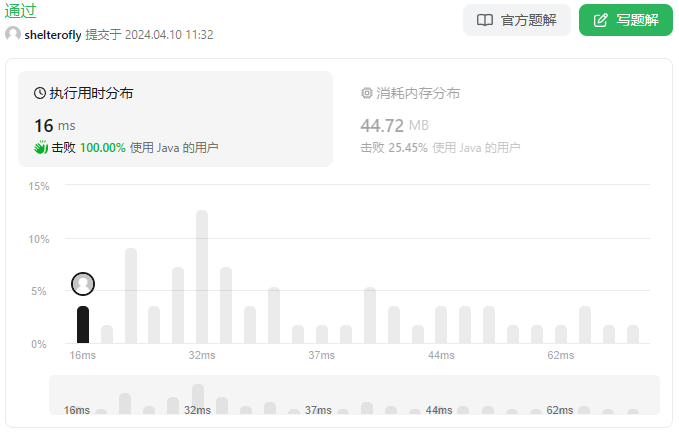Screen dimensions: 679x434
Task: Click the clock icon beside 执行用时分布
Action: click(x=40, y=93)
